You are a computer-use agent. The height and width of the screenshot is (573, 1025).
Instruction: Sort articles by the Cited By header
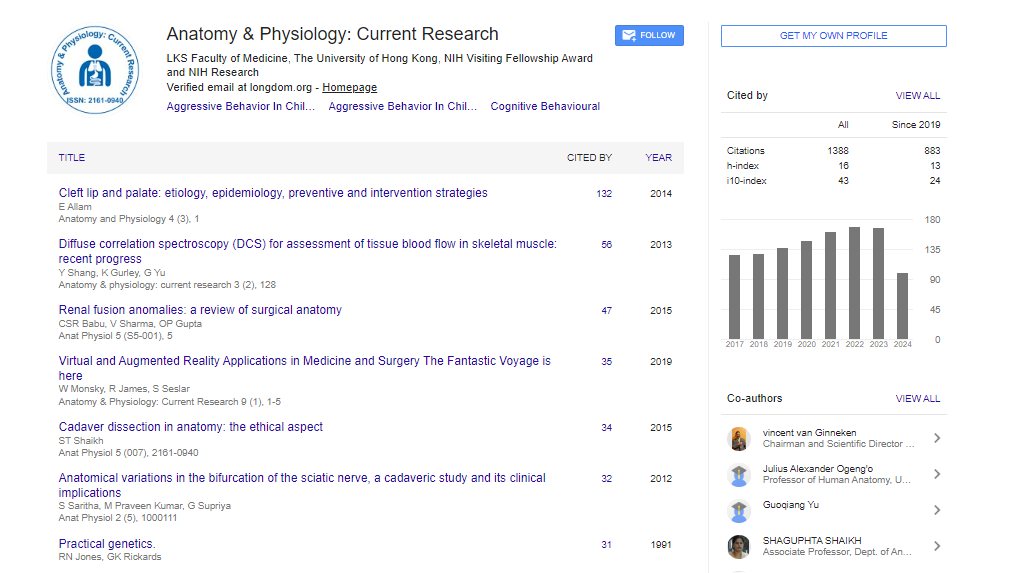coord(589,157)
